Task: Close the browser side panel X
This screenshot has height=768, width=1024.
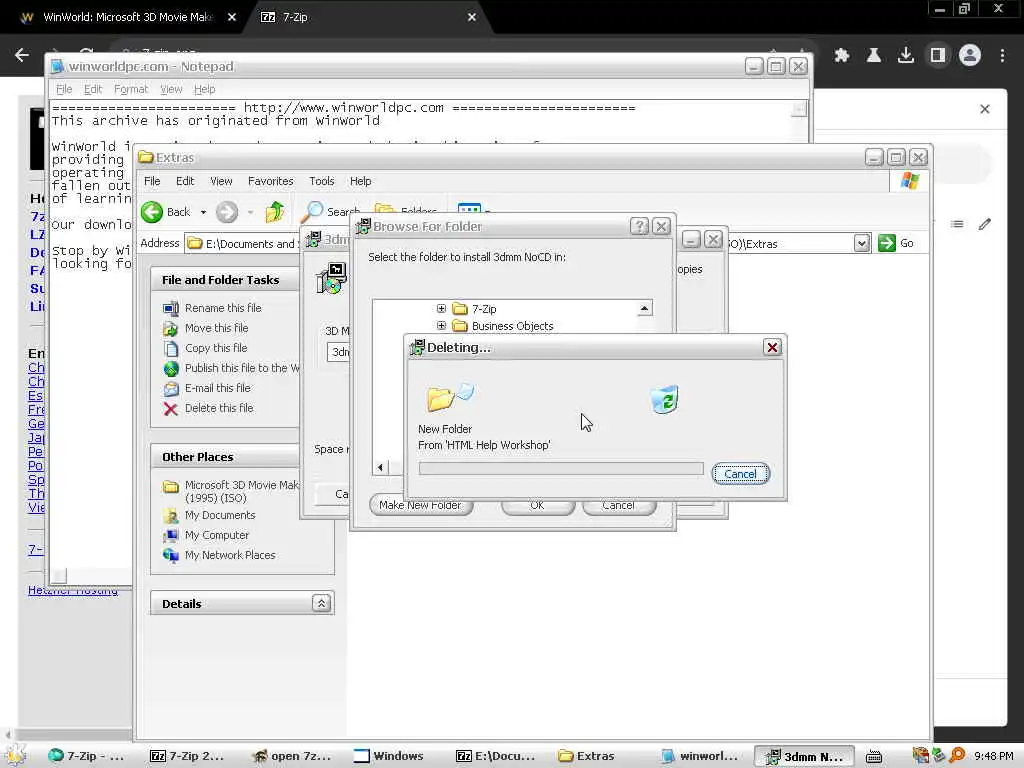Action: pyautogui.click(x=985, y=108)
